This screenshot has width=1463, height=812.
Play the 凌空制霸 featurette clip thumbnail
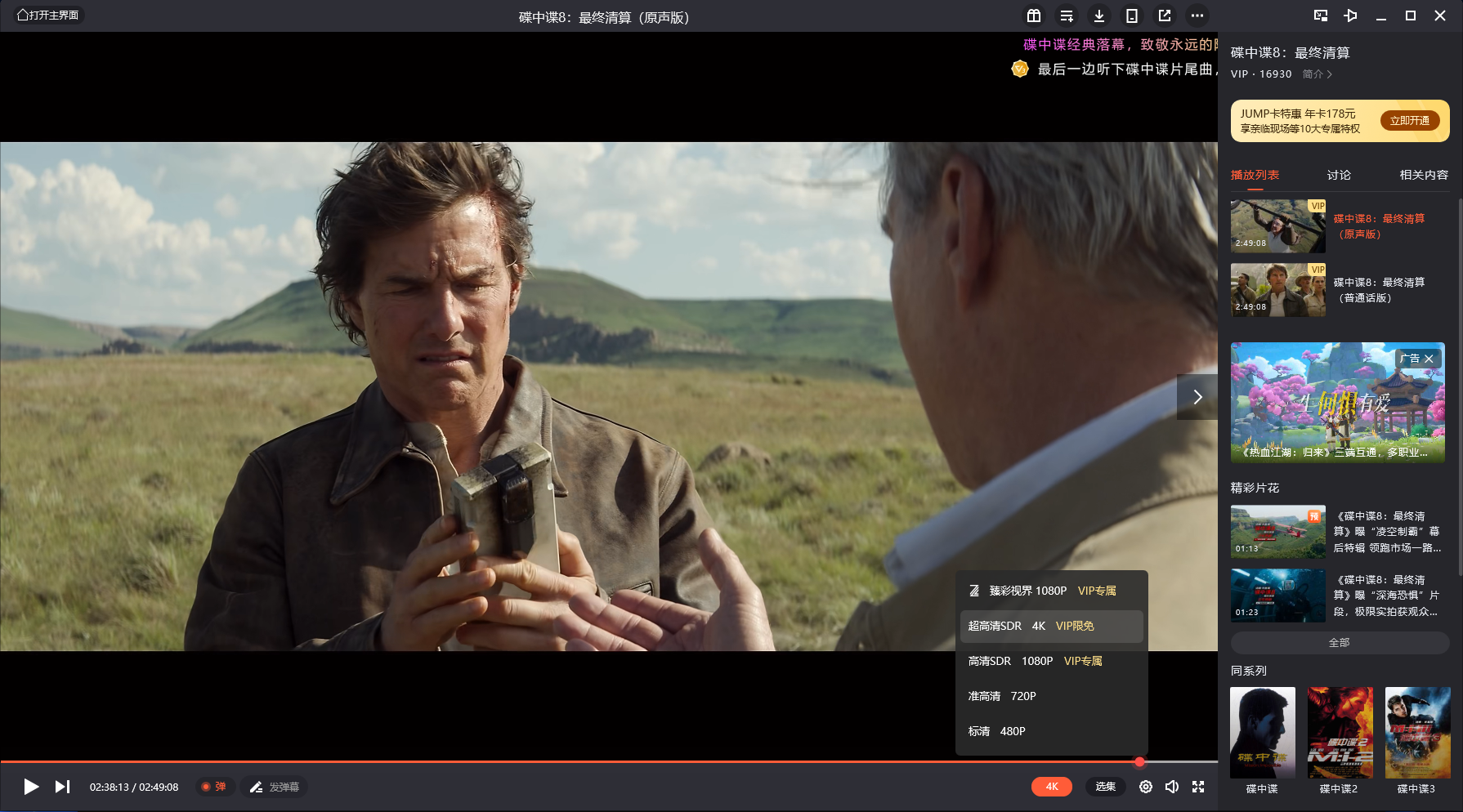(x=1278, y=532)
